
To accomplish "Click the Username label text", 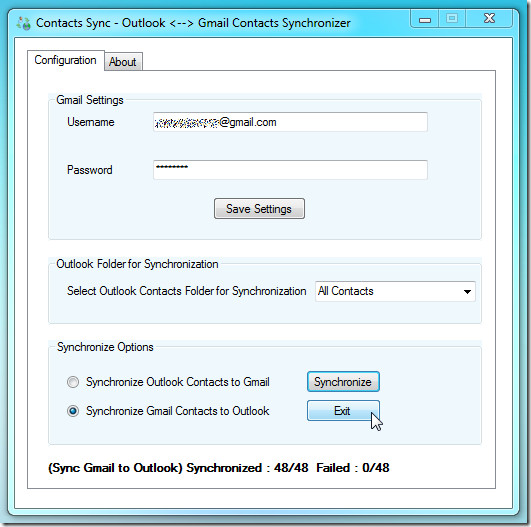I will [91, 122].
